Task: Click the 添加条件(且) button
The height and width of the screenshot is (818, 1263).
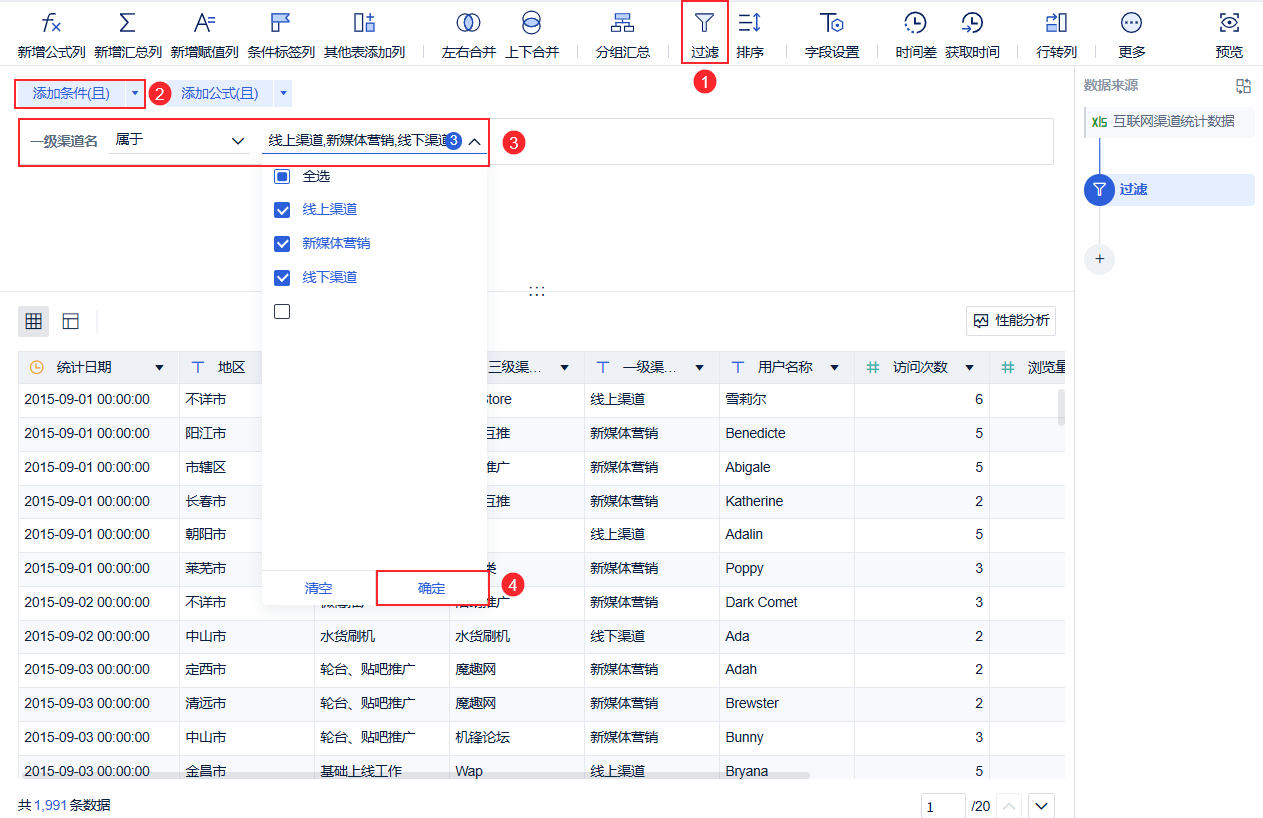Action: 71,94
